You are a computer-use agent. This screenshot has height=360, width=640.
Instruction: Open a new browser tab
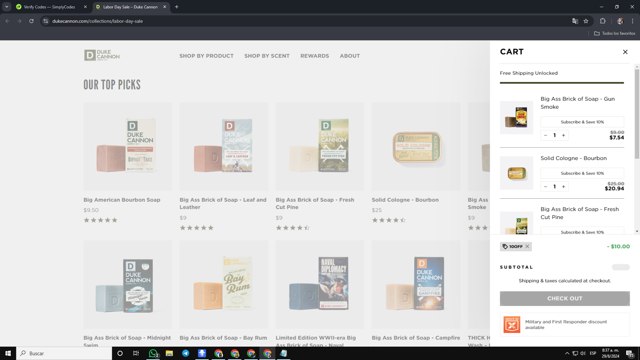[176, 7]
